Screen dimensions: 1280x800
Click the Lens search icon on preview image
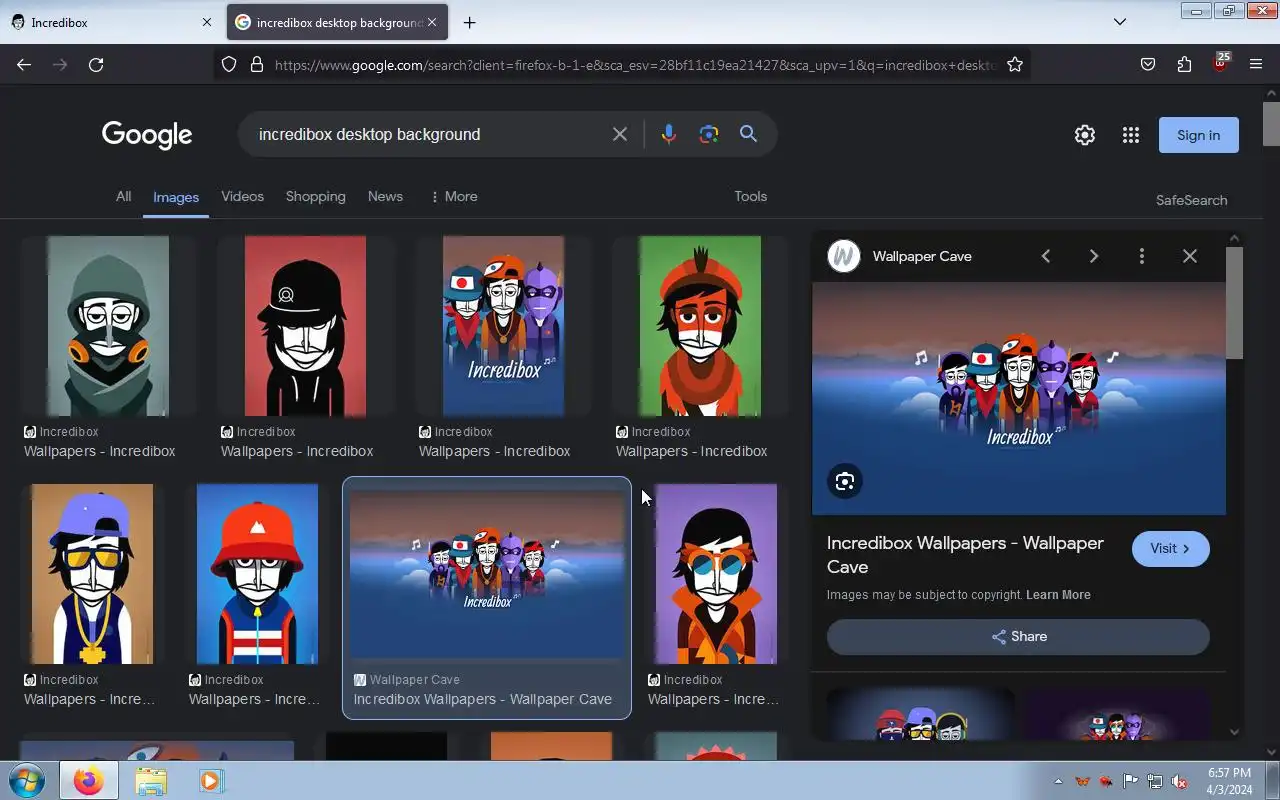(x=845, y=481)
